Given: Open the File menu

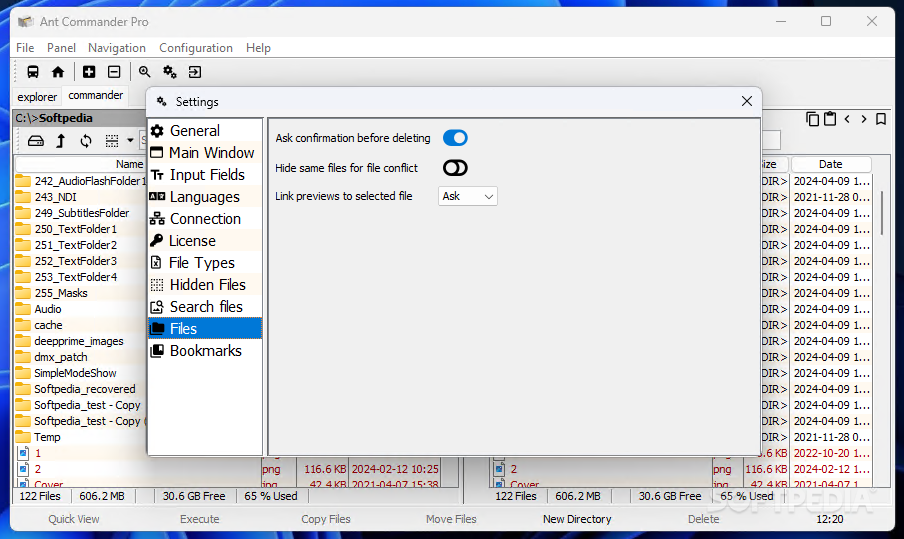Looking at the screenshot, I should 25,48.
